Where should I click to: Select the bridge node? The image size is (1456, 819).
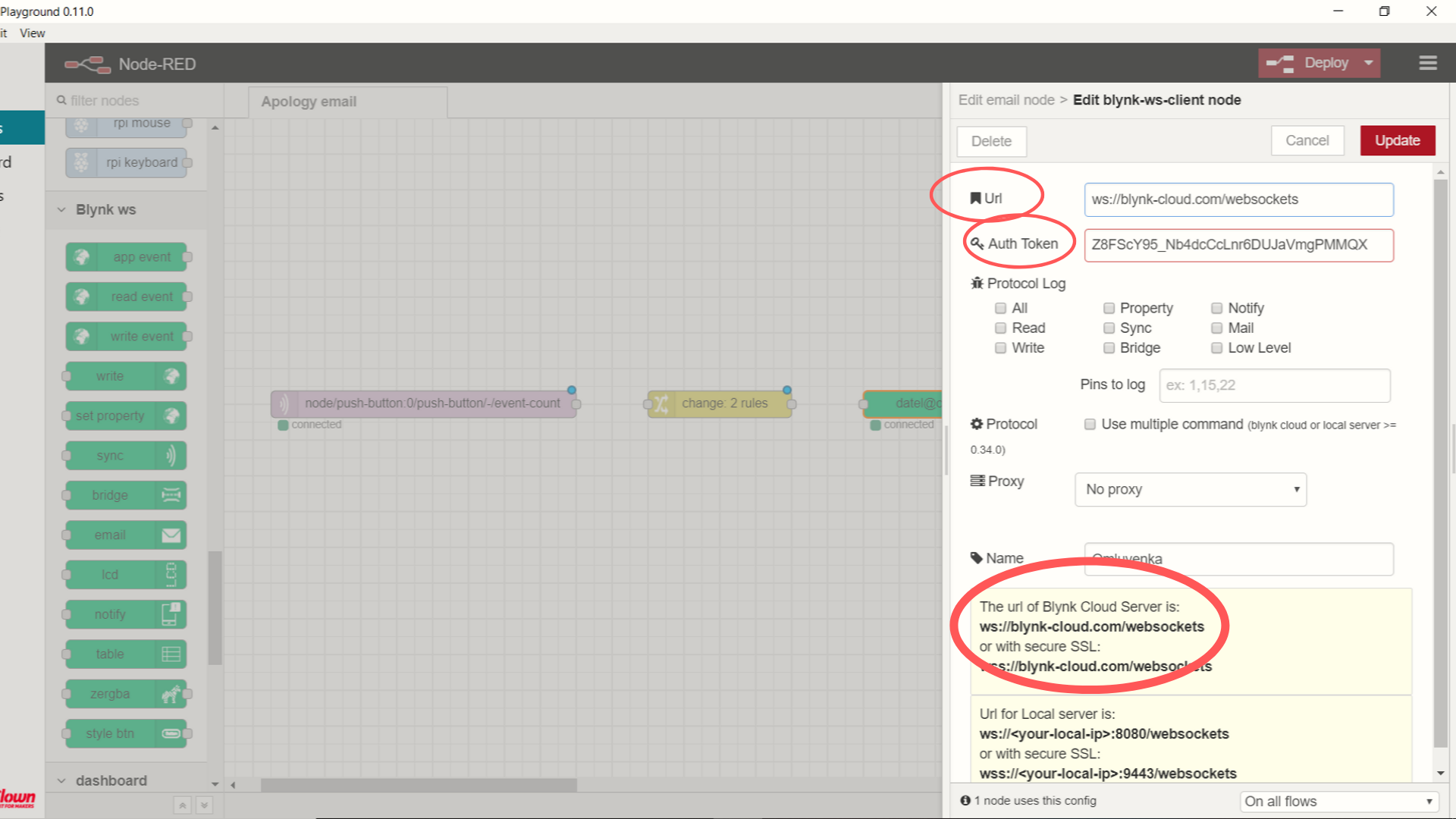pyautogui.click(x=126, y=495)
